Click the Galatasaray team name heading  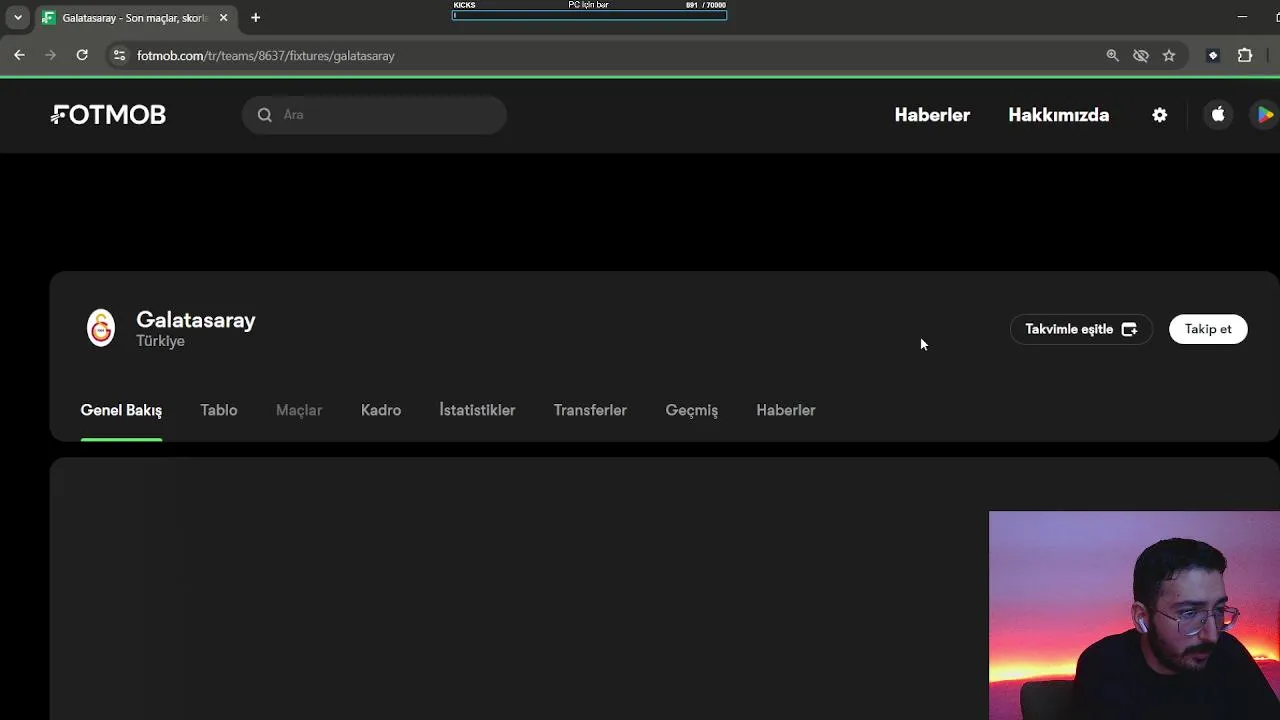click(x=196, y=320)
